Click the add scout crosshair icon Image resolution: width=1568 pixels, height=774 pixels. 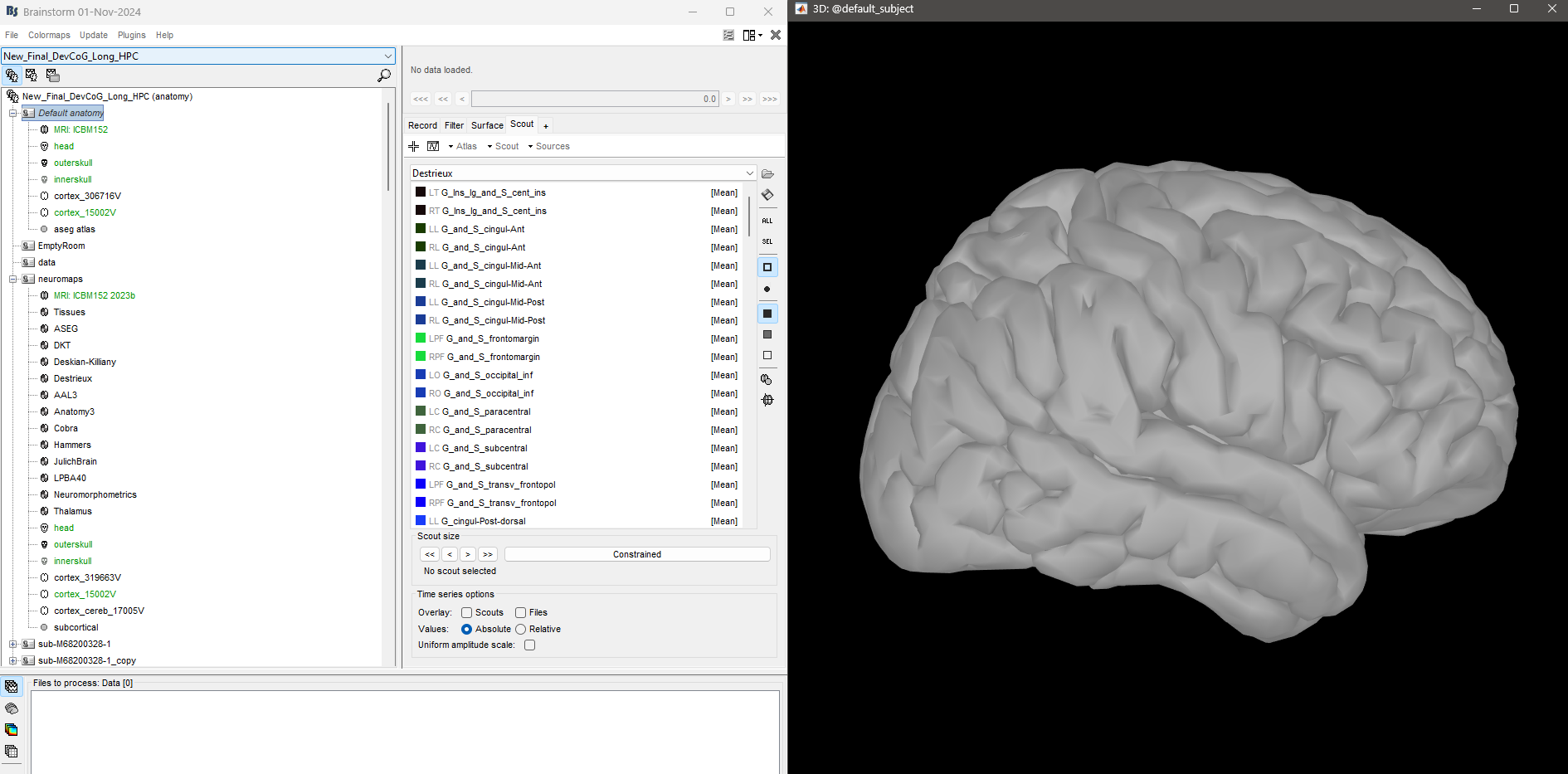click(x=414, y=146)
